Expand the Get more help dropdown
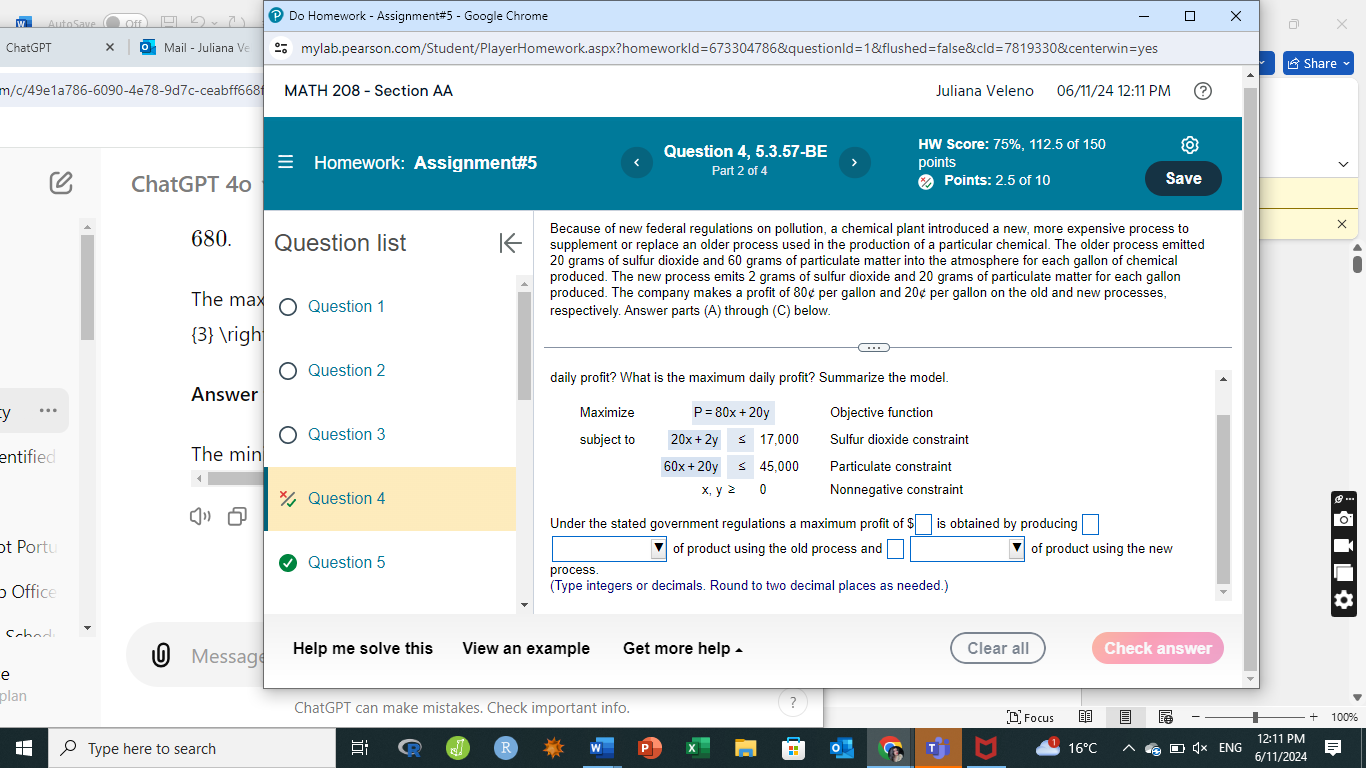 click(x=683, y=648)
